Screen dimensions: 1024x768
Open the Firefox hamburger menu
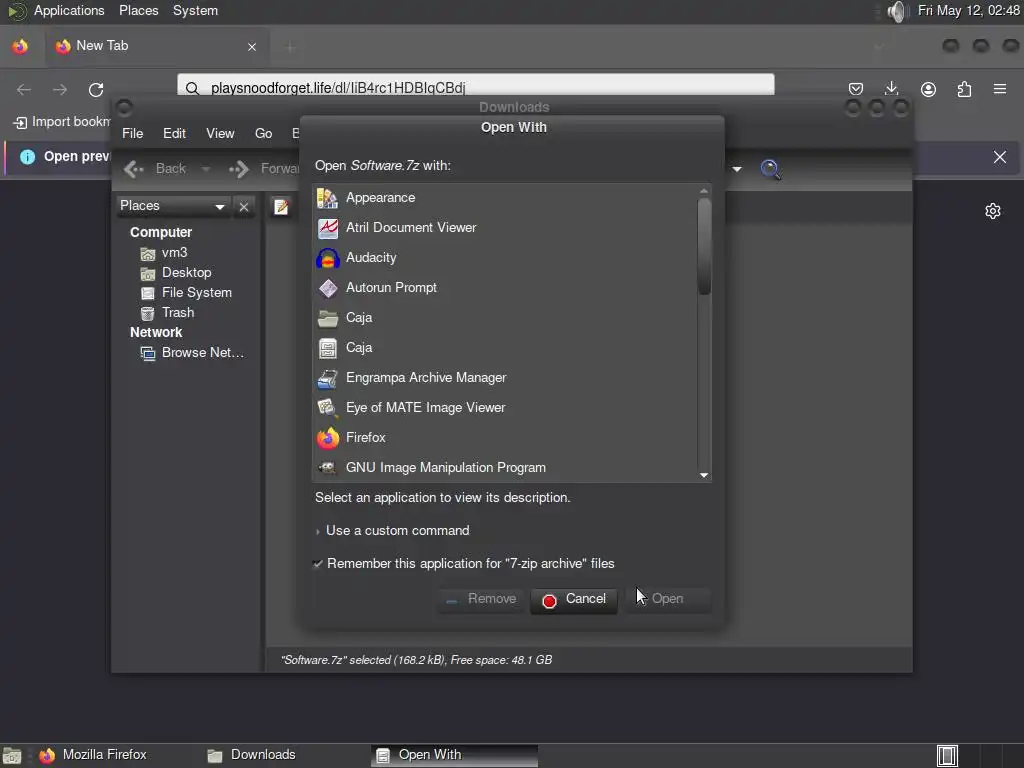point(1000,89)
